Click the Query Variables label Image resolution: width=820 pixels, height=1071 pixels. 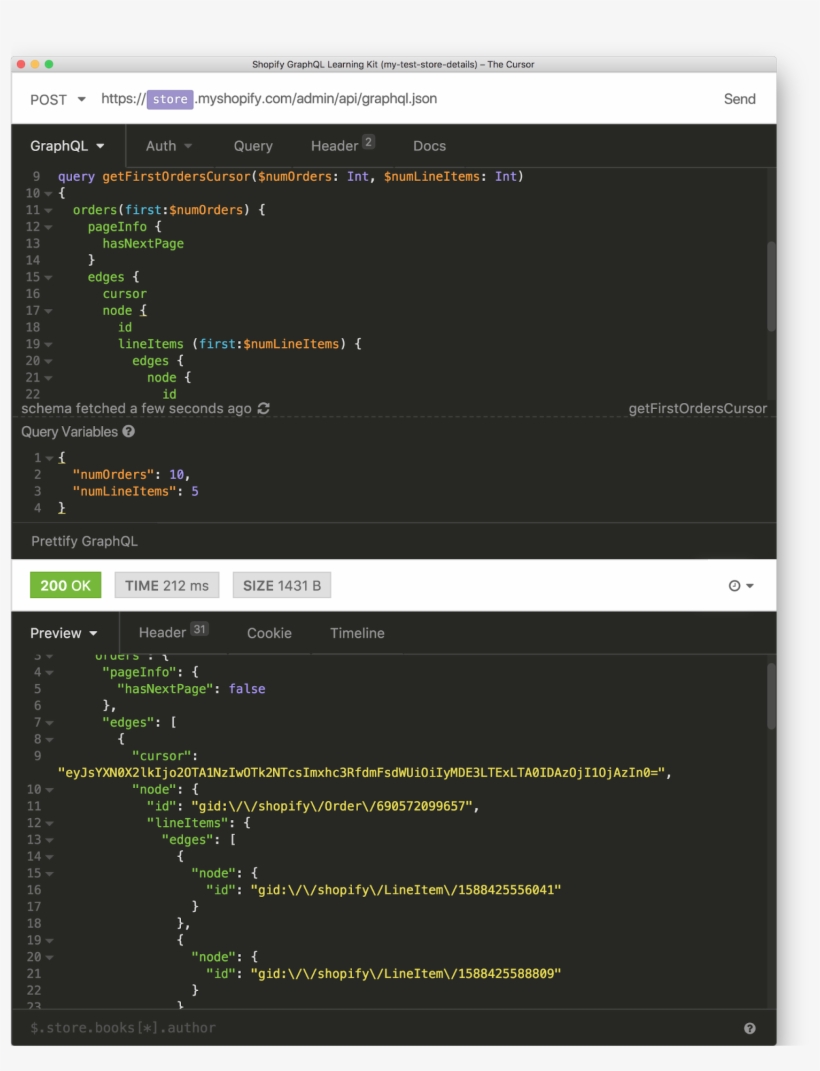click(x=69, y=432)
